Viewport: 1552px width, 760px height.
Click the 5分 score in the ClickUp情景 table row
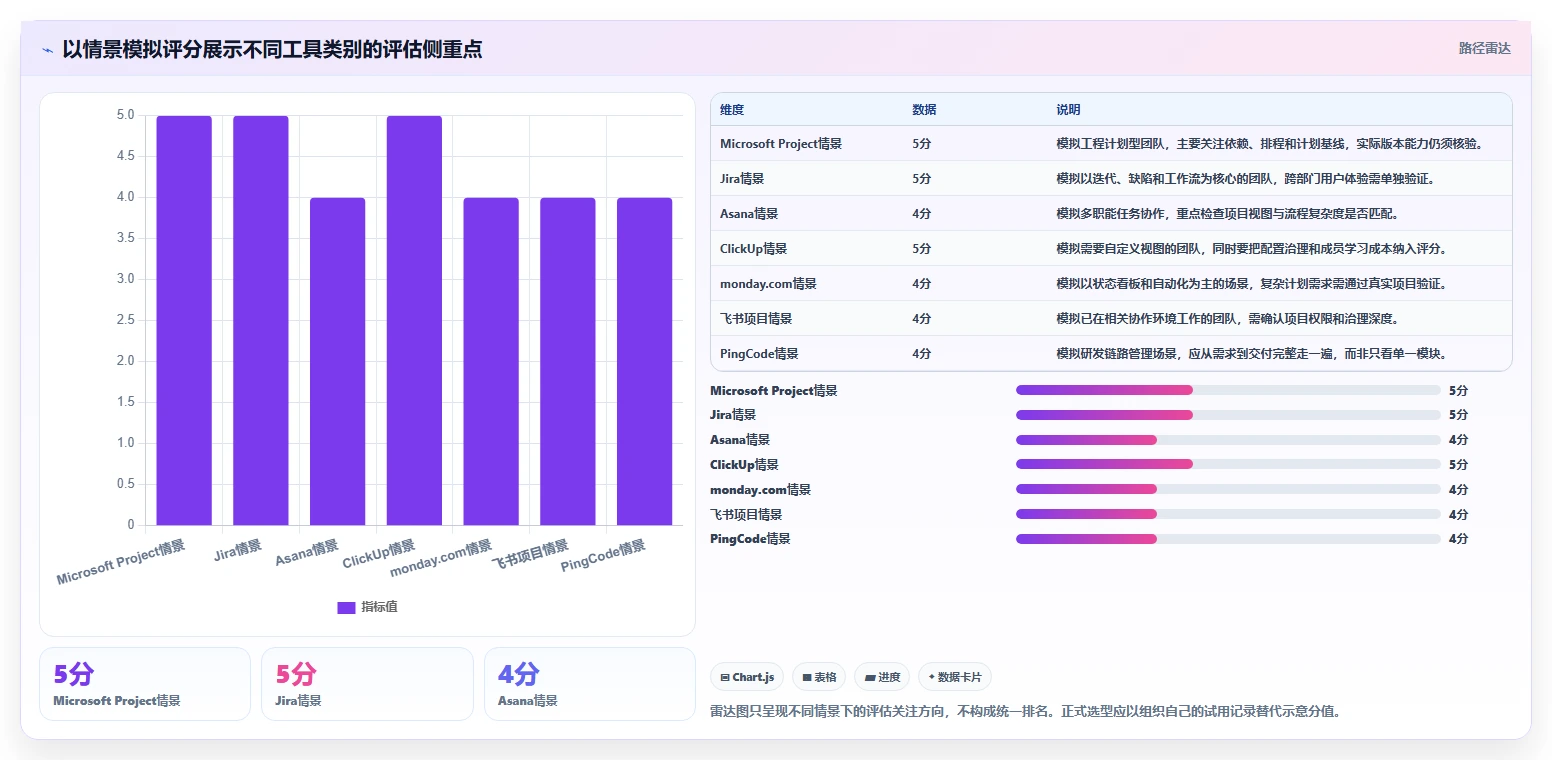coord(921,249)
